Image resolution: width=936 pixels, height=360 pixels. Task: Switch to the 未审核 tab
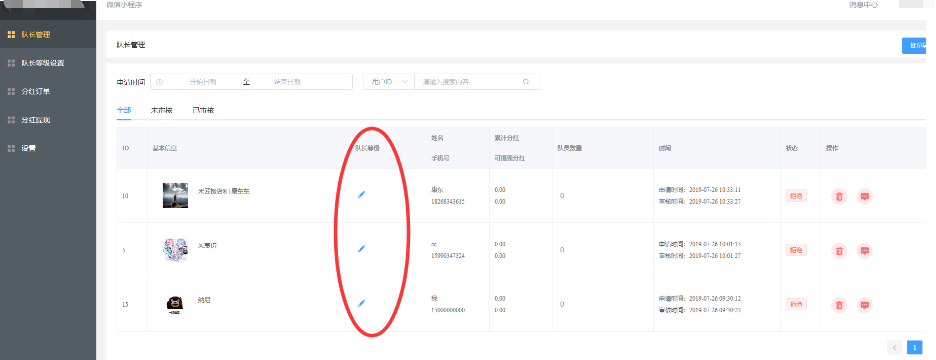pyautogui.click(x=162, y=110)
